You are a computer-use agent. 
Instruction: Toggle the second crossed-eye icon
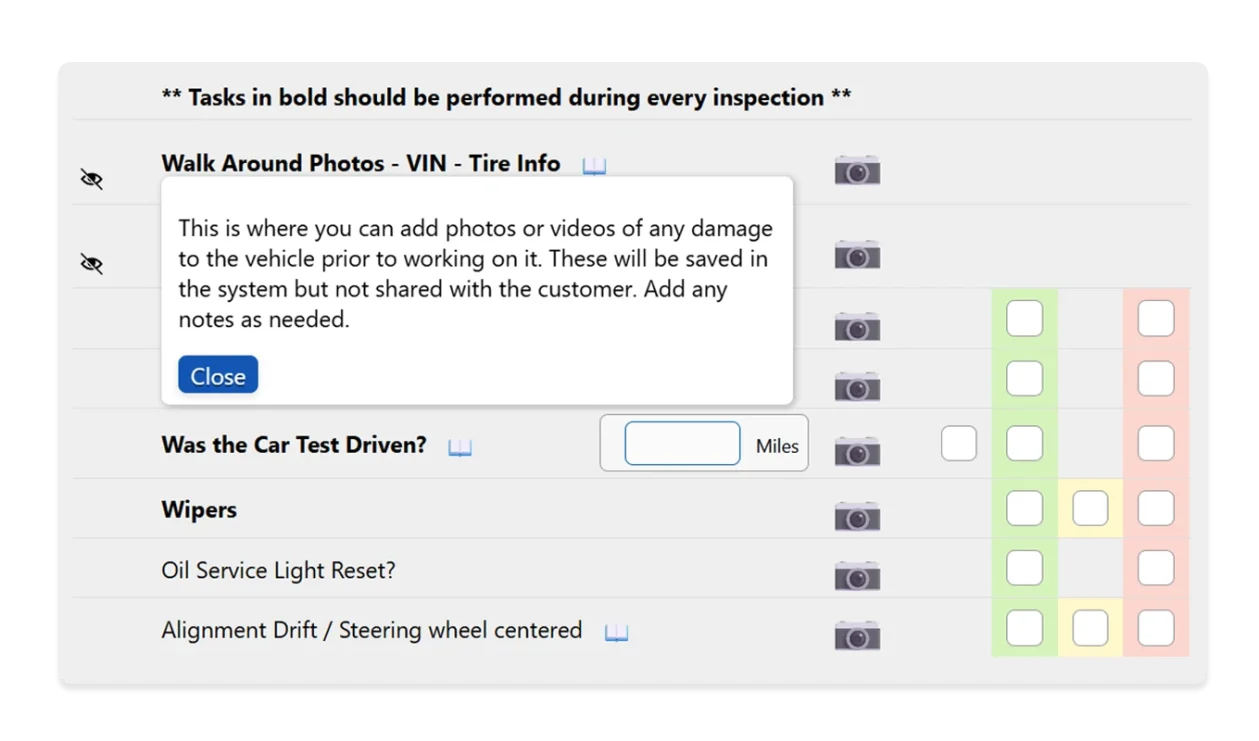pyautogui.click(x=91, y=262)
